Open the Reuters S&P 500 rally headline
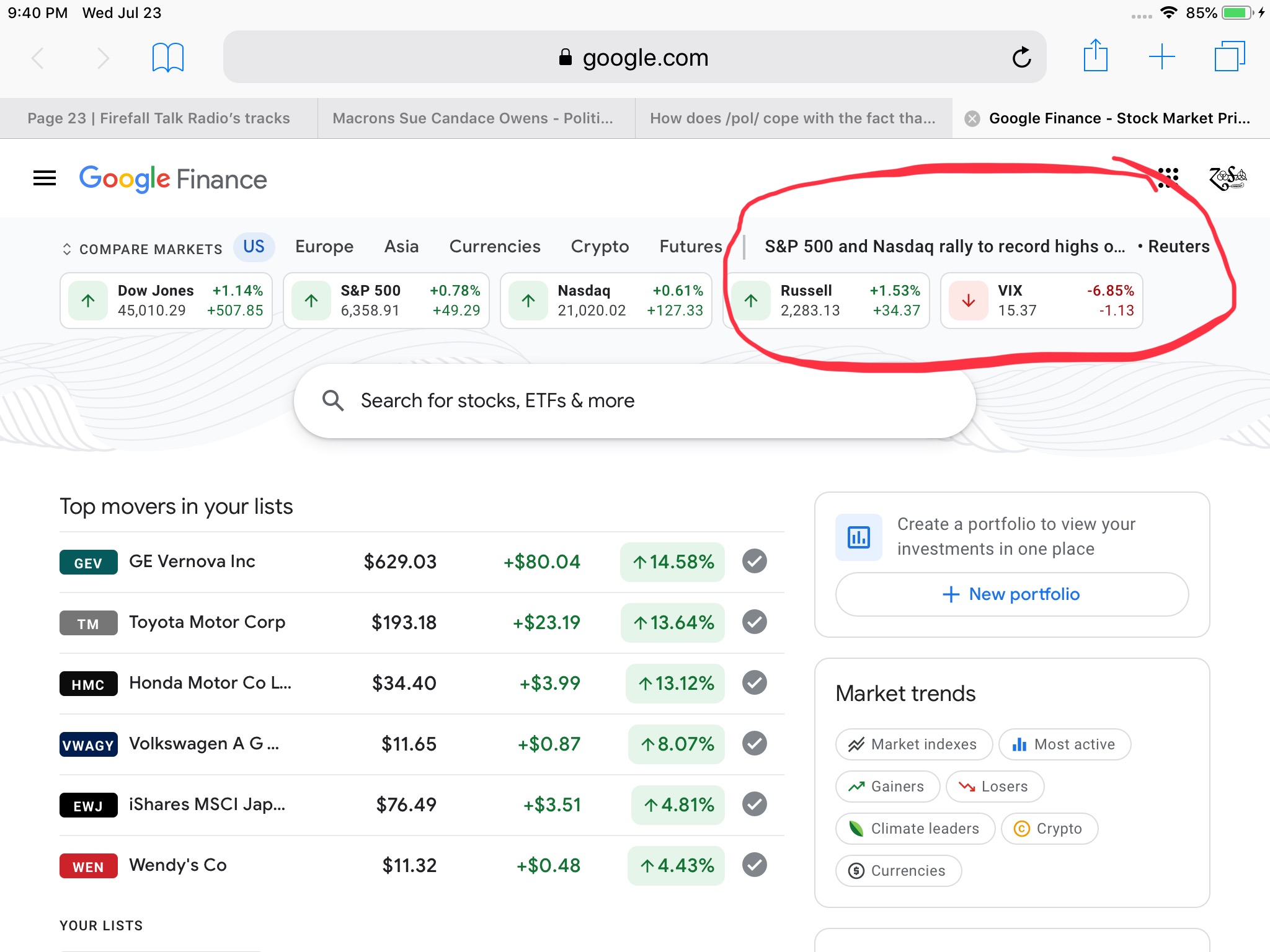The image size is (1270, 952). tap(987, 247)
